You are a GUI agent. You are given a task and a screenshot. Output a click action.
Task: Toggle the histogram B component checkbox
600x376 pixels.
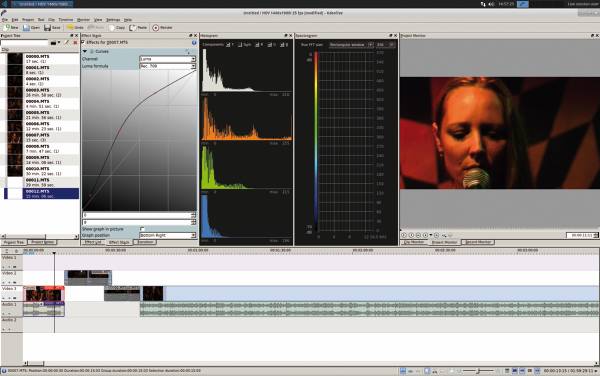coord(282,45)
